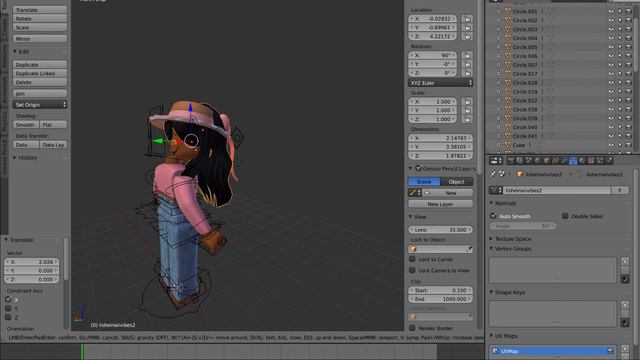Open the properties editor type selector
This screenshot has height=360, width=640.
496,160
